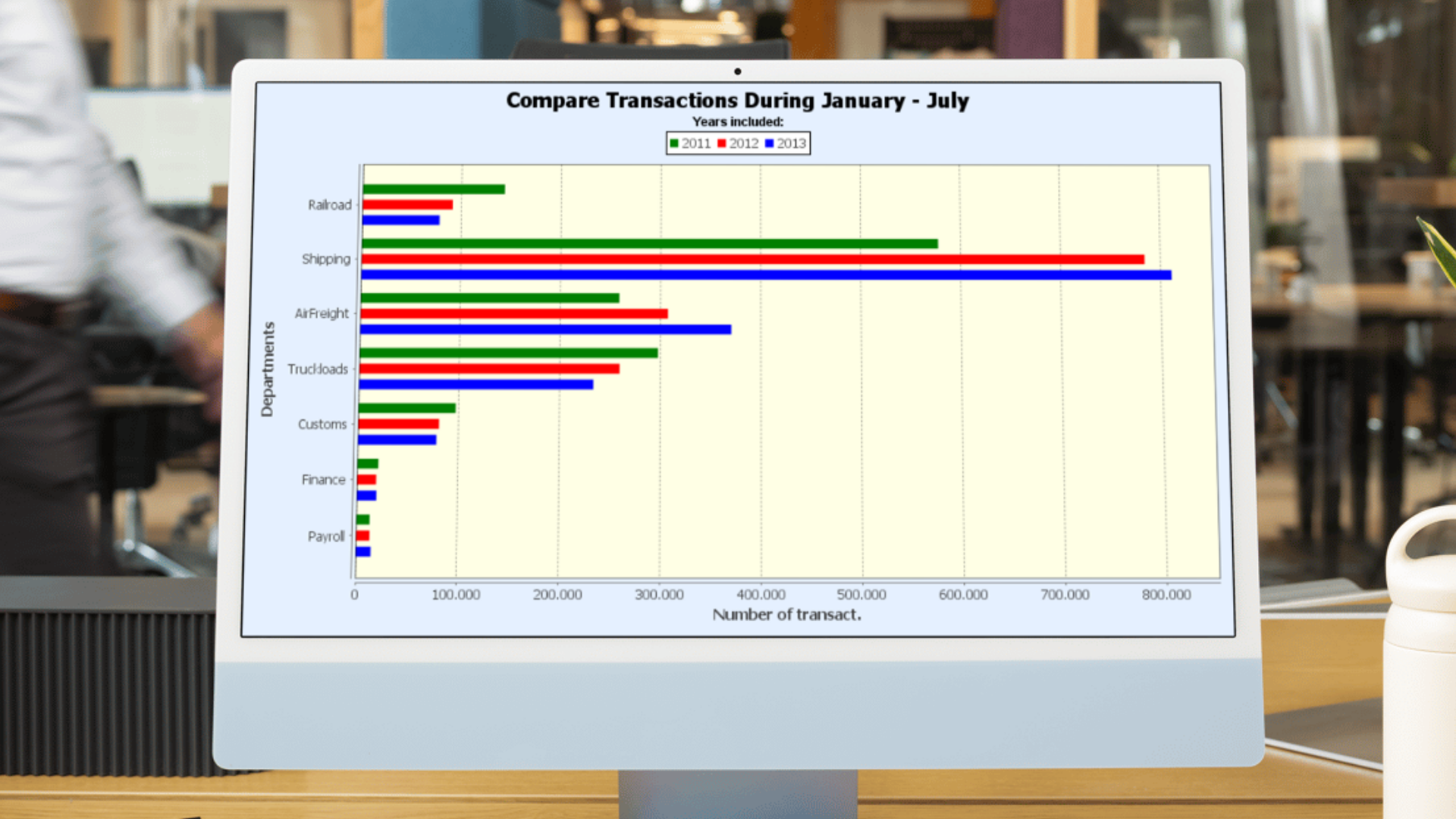Click the 400.000 tick label
The width and height of the screenshot is (1456, 819).
(761, 595)
